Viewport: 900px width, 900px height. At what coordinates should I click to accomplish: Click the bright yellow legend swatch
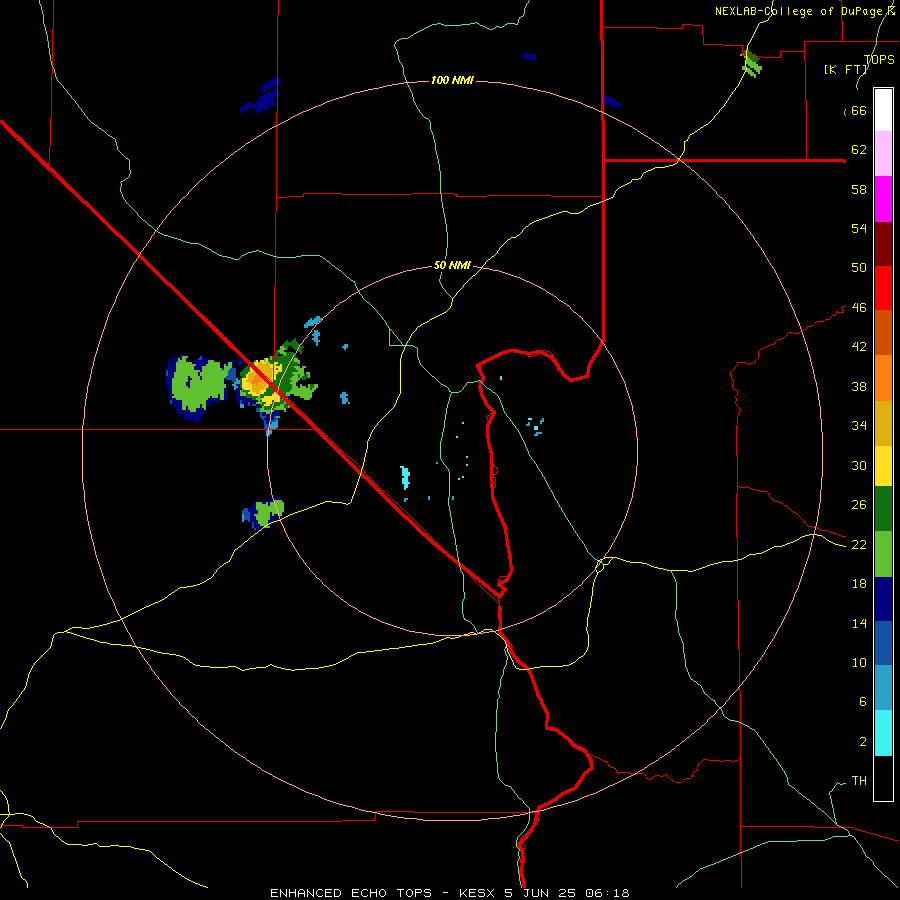(x=883, y=466)
